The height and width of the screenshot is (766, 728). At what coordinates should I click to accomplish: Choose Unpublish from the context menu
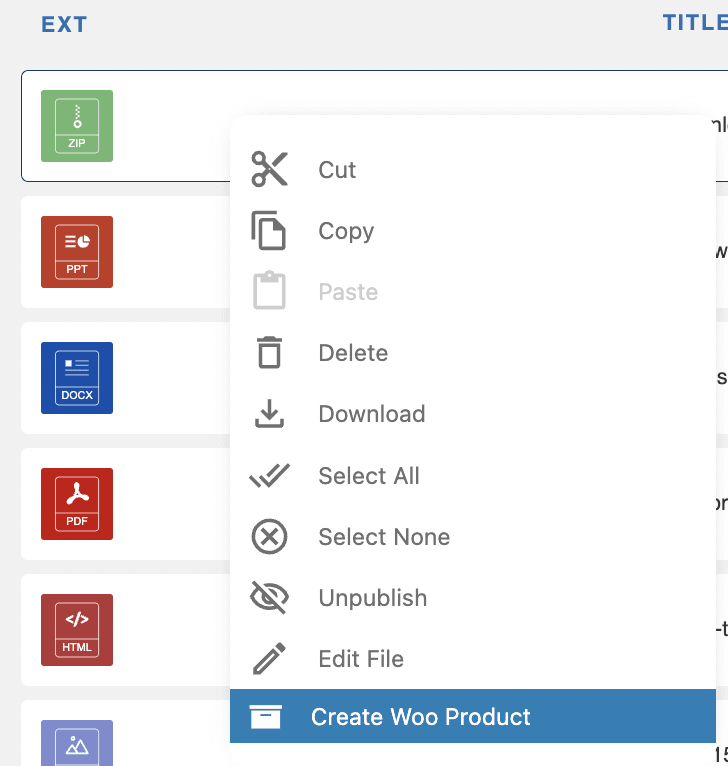(x=372, y=598)
